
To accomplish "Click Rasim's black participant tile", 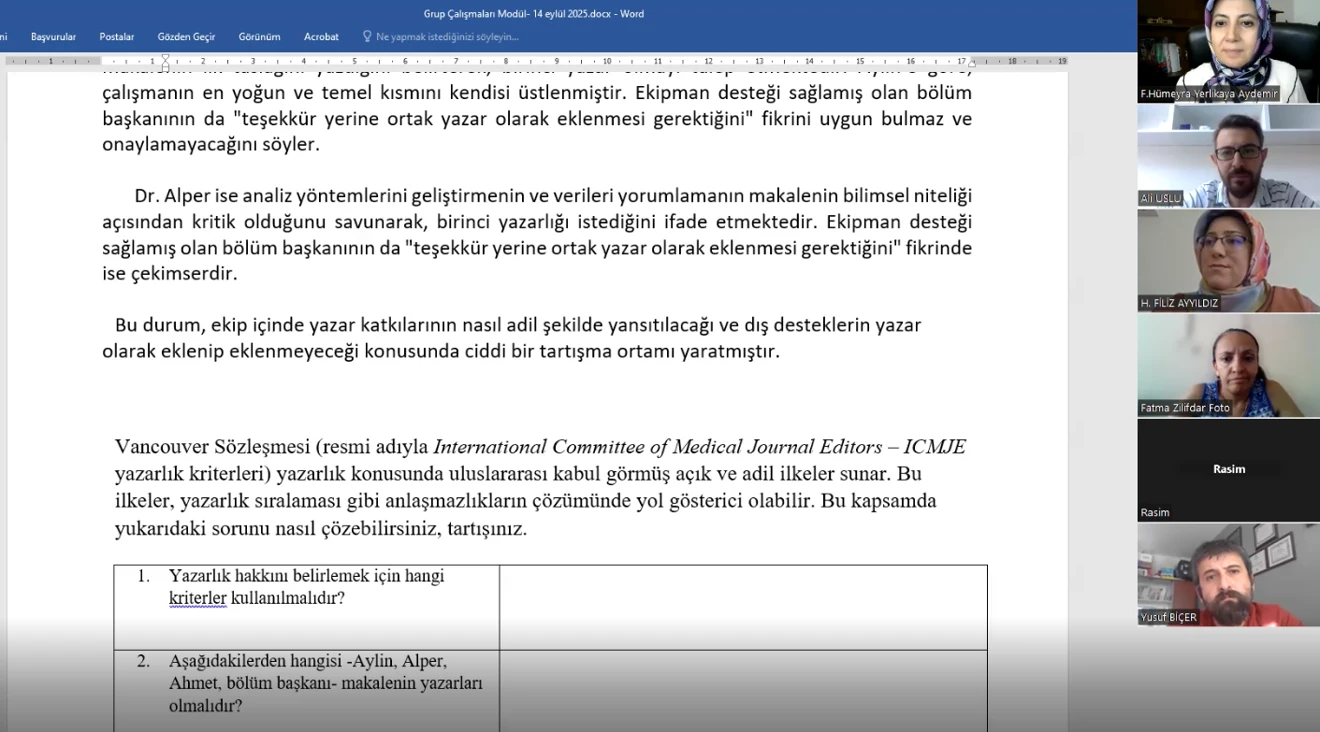I will [1228, 470].
